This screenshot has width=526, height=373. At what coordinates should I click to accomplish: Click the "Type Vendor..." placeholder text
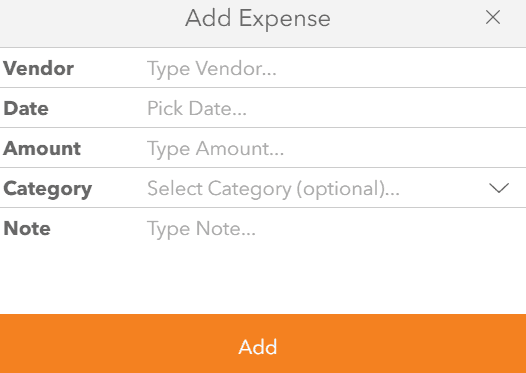tap(212, 70)
